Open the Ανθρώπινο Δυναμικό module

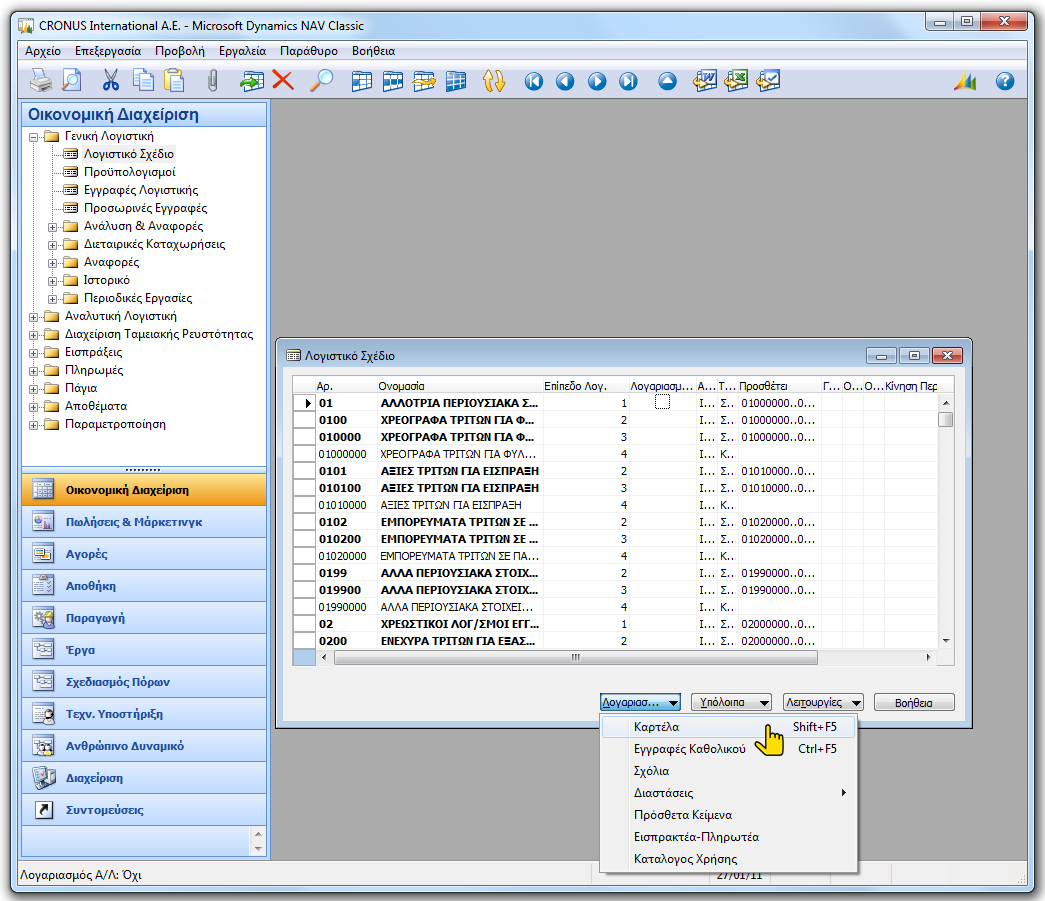tap(144, 746)
